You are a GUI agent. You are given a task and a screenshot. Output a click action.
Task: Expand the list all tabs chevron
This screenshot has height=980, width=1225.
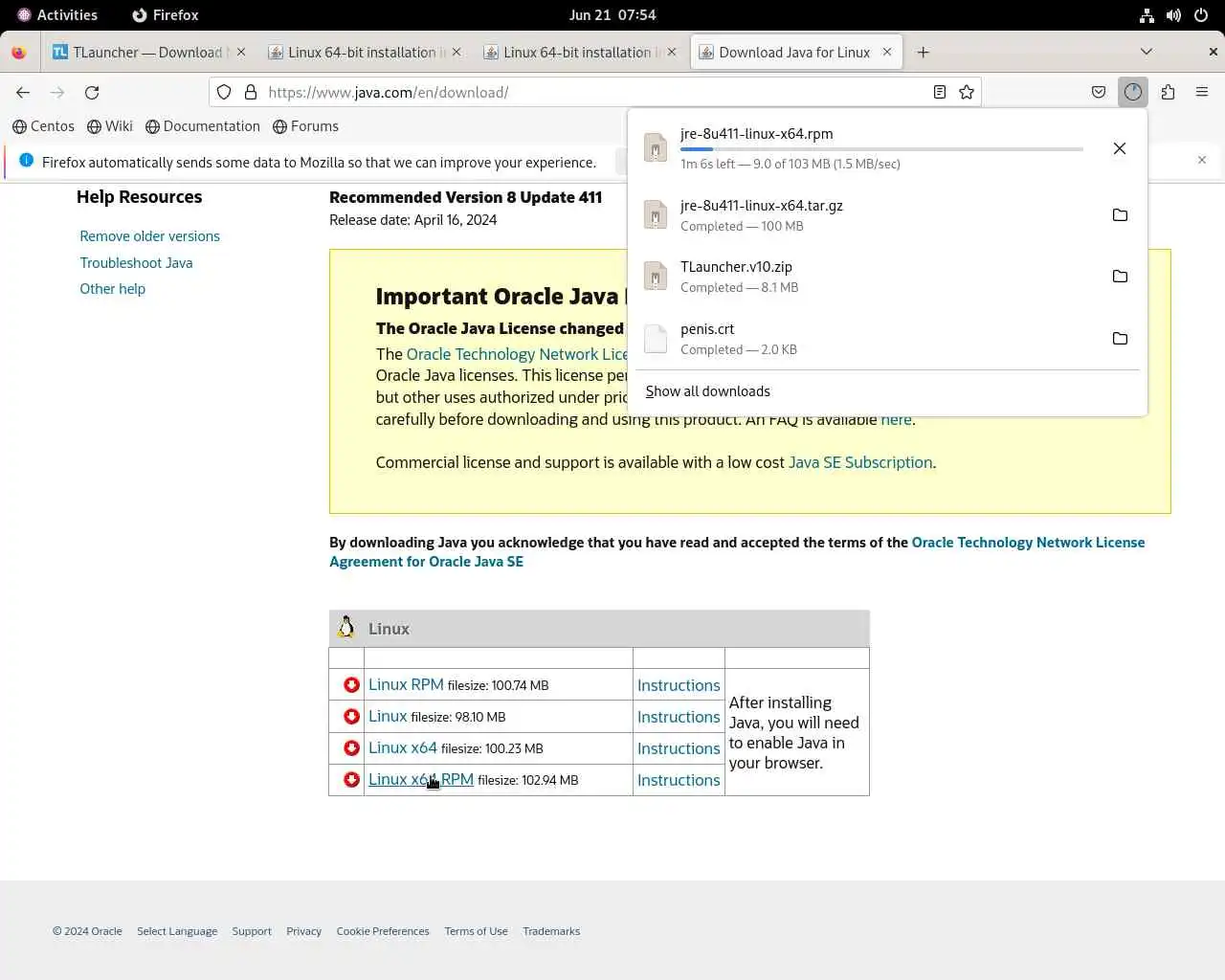tap(1147, 52)
